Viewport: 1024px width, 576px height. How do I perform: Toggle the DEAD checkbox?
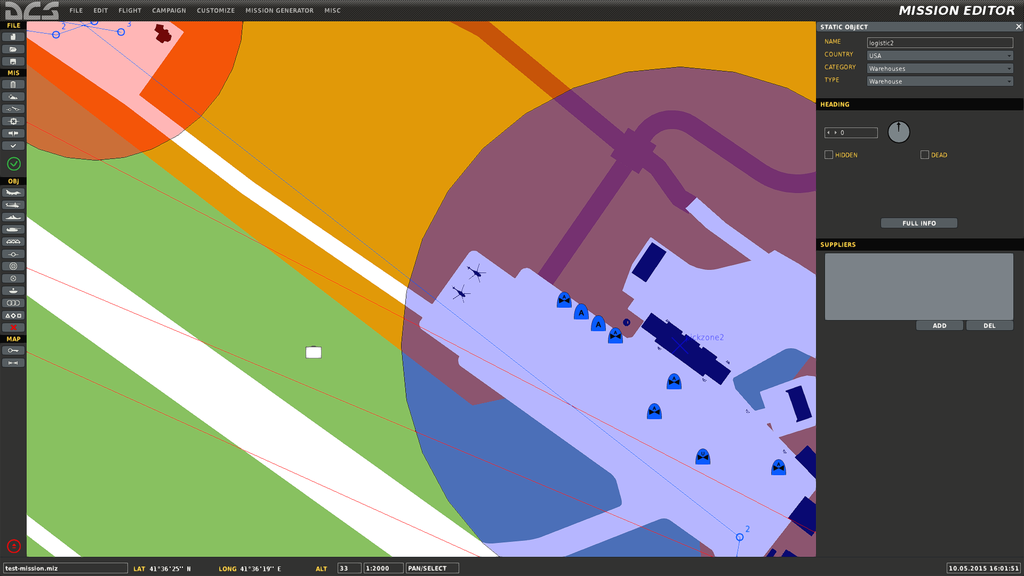(x=925, y=155)
